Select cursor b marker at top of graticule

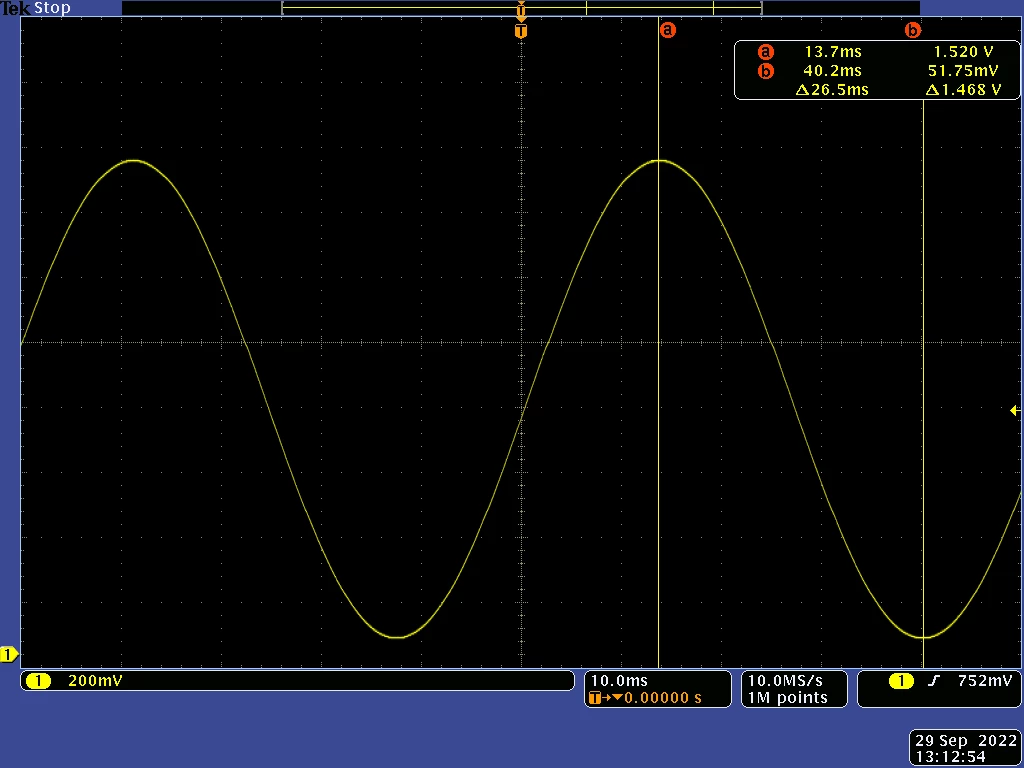[912, 29]
